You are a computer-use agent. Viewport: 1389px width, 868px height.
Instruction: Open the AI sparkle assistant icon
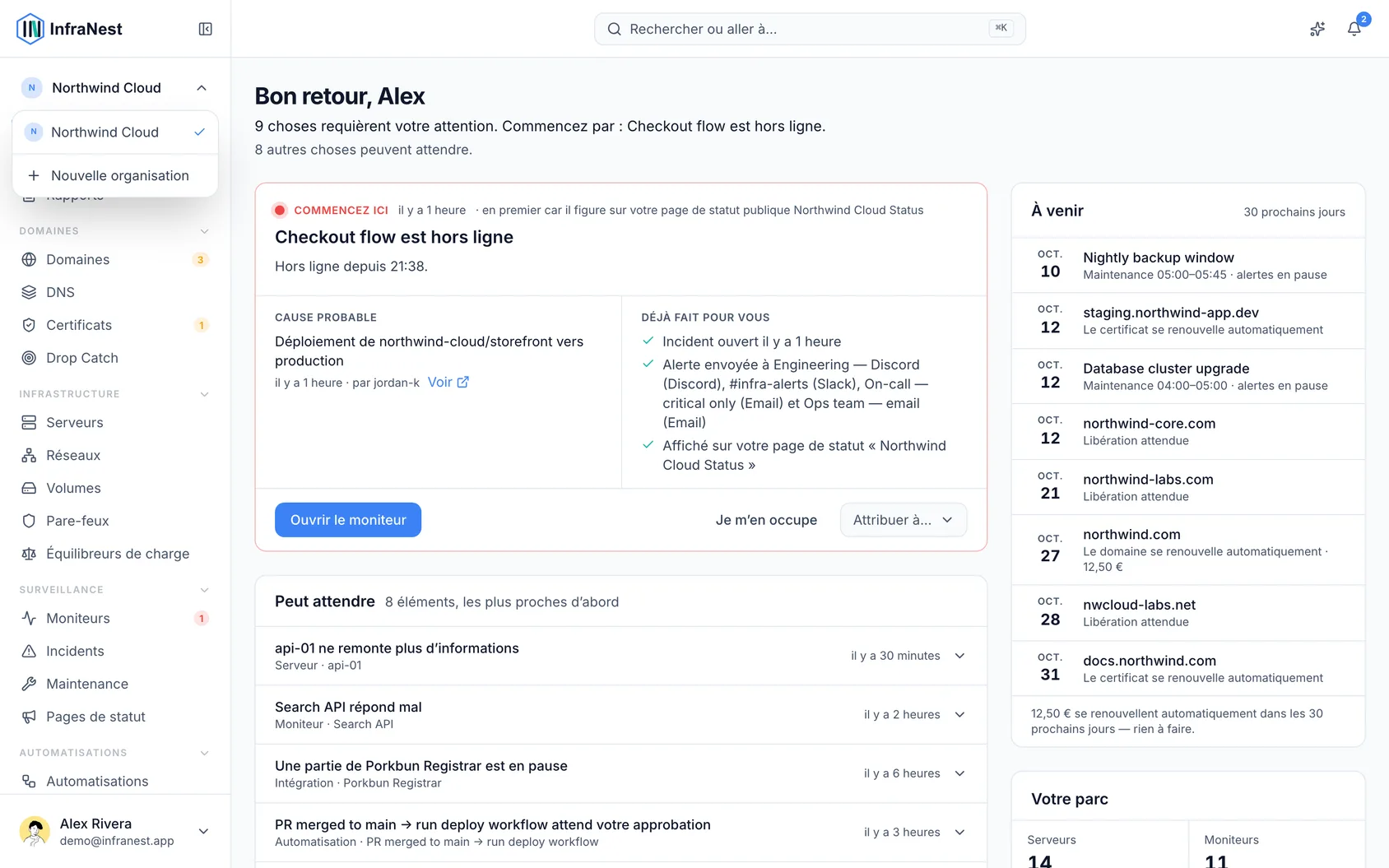(1317, 29)
